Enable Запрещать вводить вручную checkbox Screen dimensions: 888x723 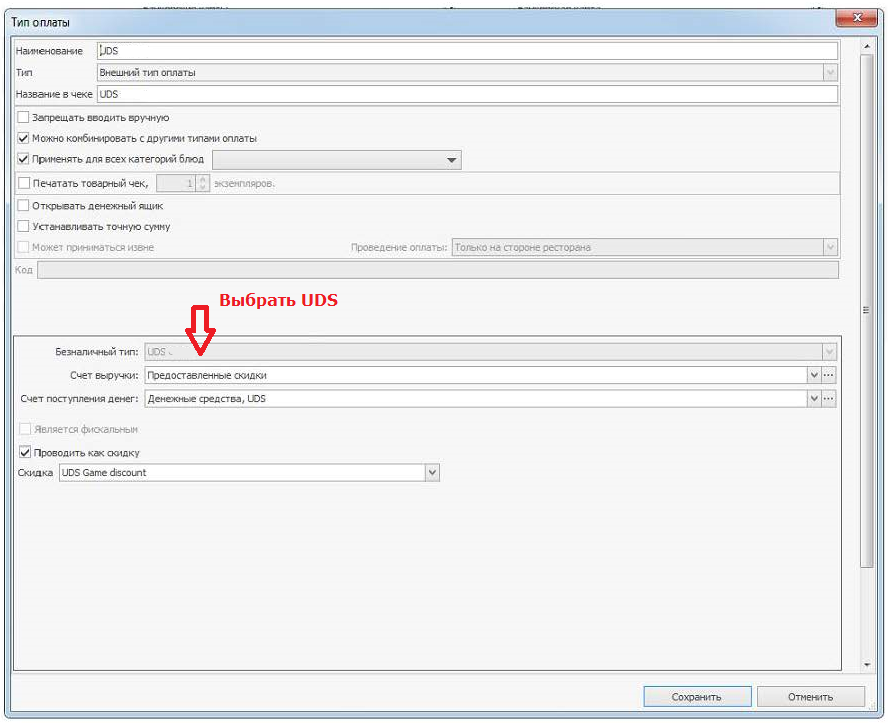tap(24, 117)
